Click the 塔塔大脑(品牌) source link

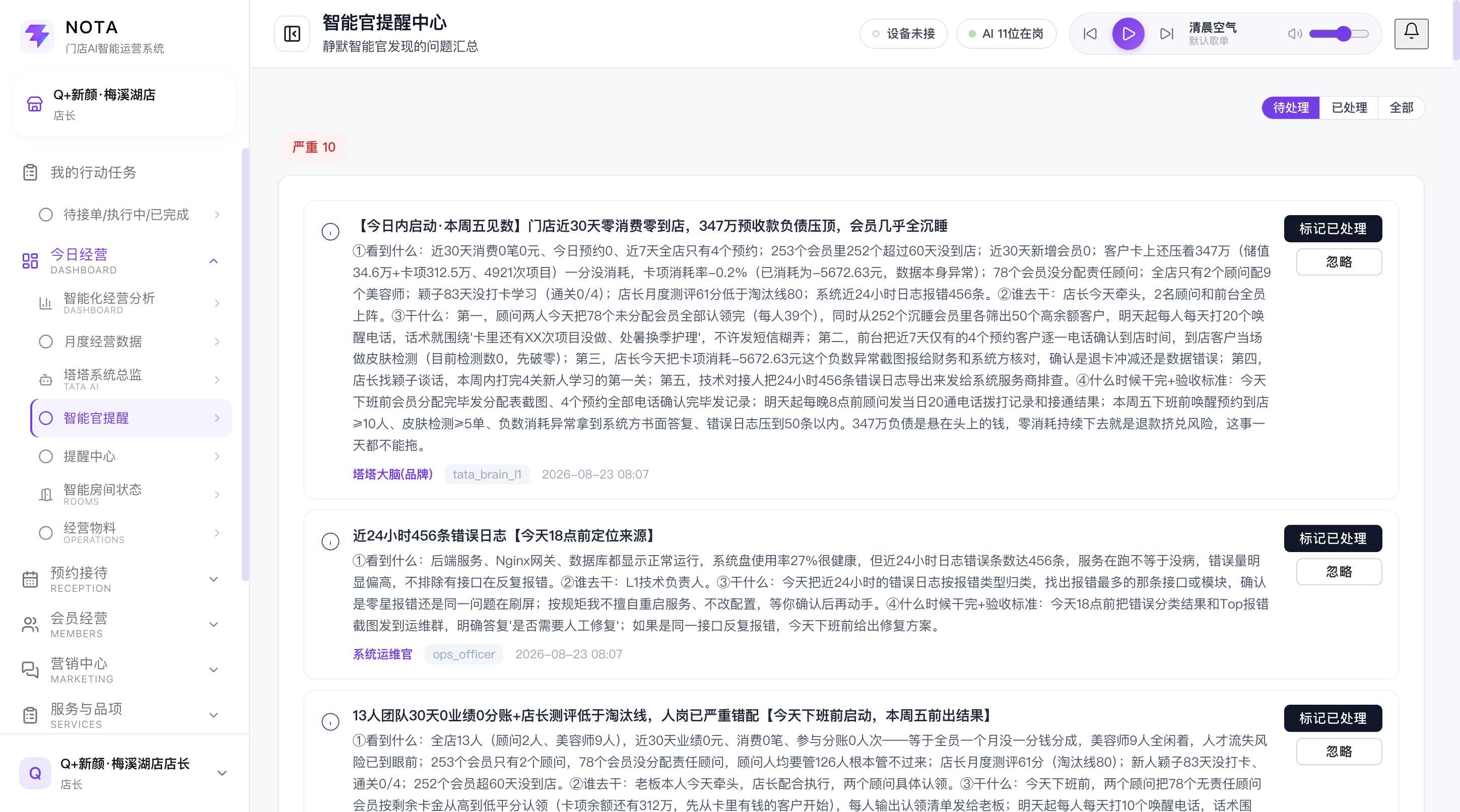(x=393, y=475)
